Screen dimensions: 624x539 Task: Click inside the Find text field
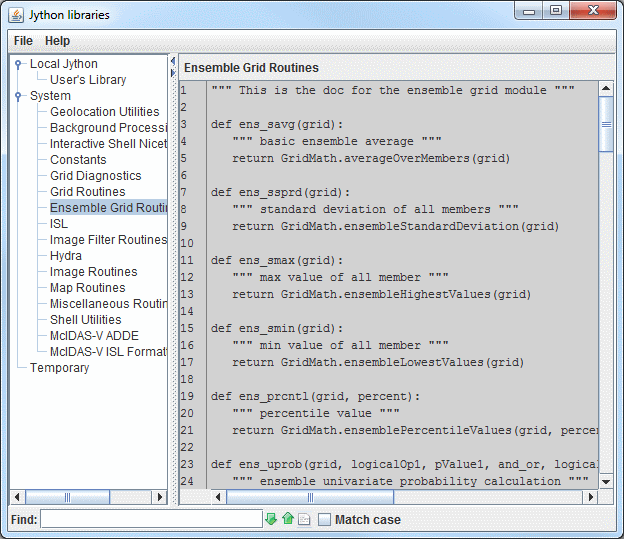(151, 519)
